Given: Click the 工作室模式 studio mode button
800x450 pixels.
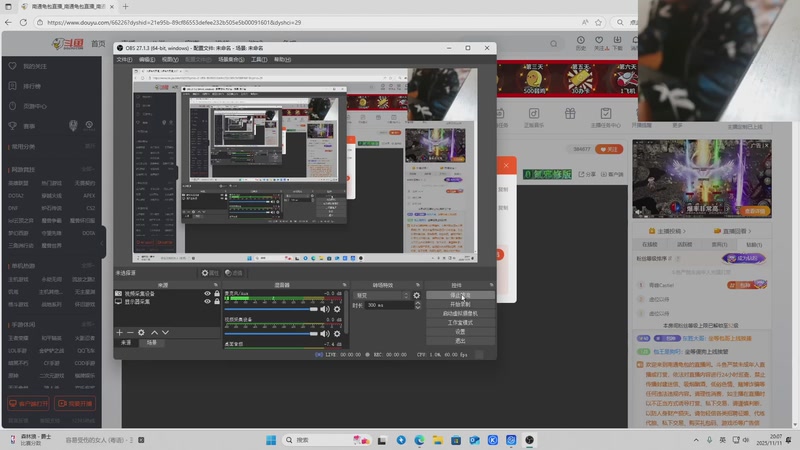Looking at the screenshot, I should click(460, 323).
